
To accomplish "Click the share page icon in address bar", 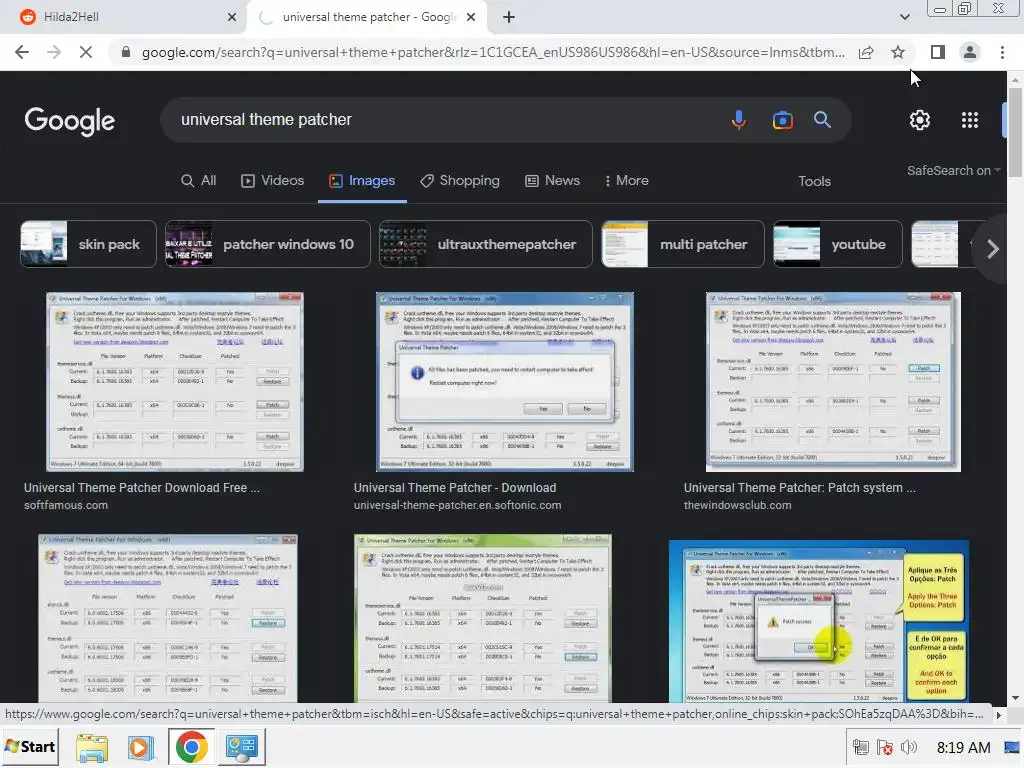I will pos(866,52).
